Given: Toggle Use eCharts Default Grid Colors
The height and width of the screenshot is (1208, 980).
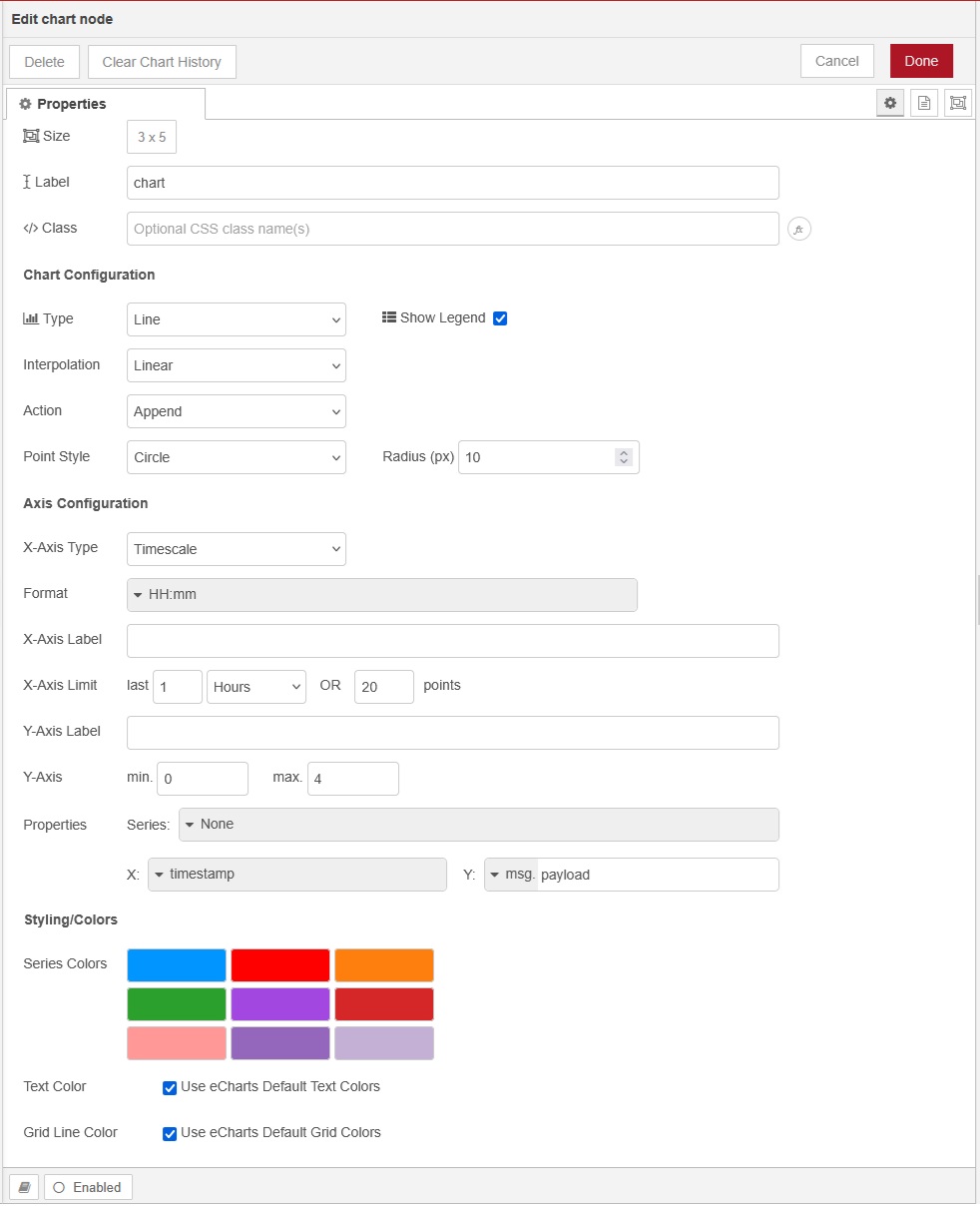Looking at the screenshot, I should click(170, 1133).
